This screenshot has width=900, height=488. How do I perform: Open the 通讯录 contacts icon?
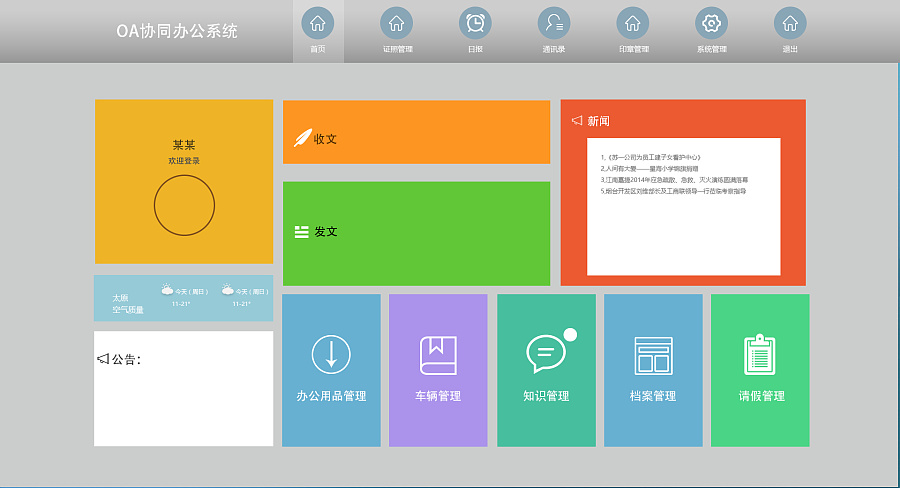click(x=553, y=24)
